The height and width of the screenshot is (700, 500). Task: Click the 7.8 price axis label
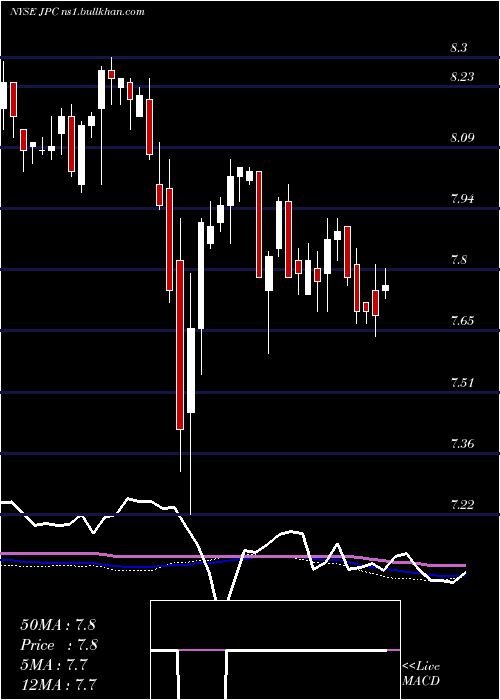click(x=458, y=260)
